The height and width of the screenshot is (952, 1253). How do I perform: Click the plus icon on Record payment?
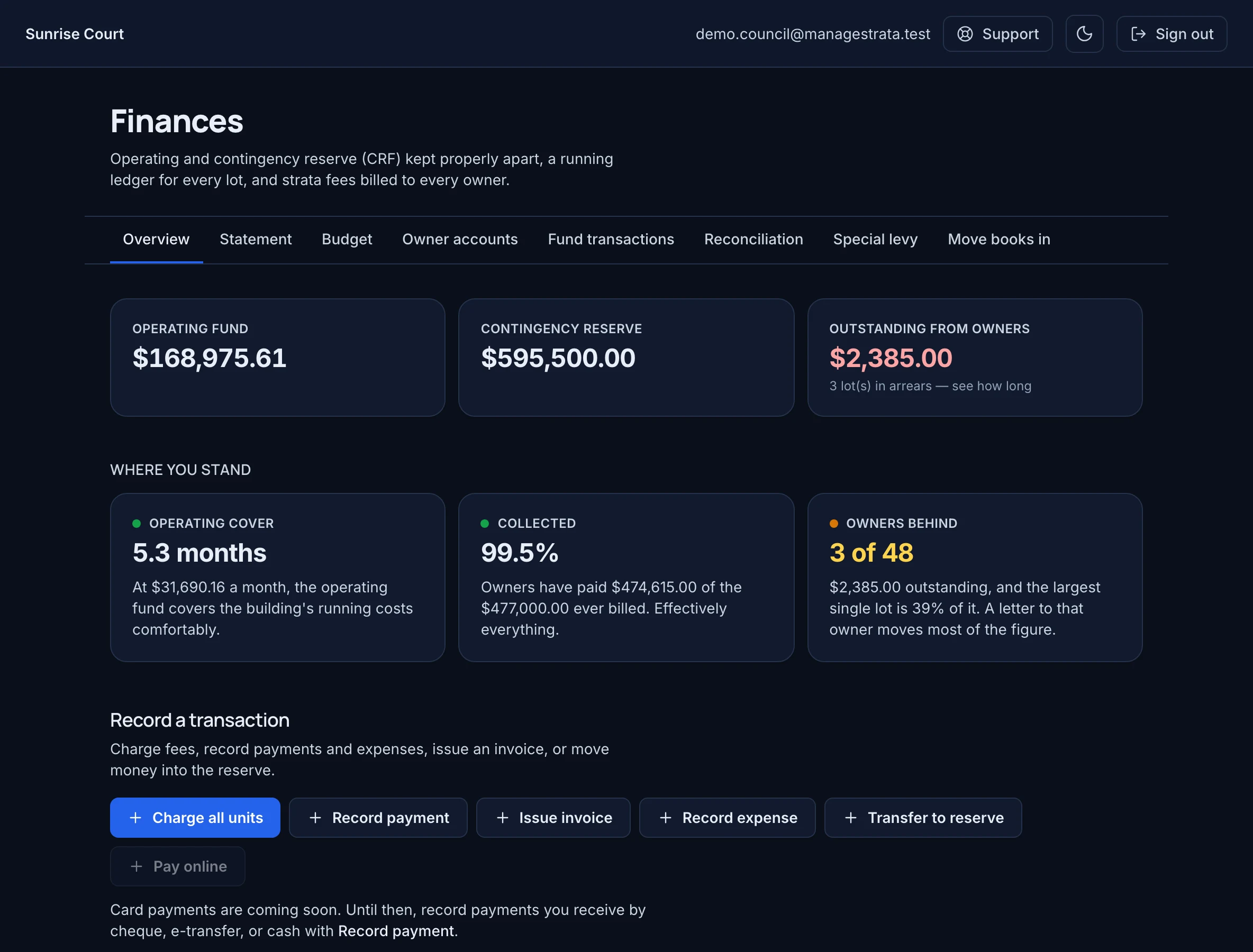click(x=315, y=818)
